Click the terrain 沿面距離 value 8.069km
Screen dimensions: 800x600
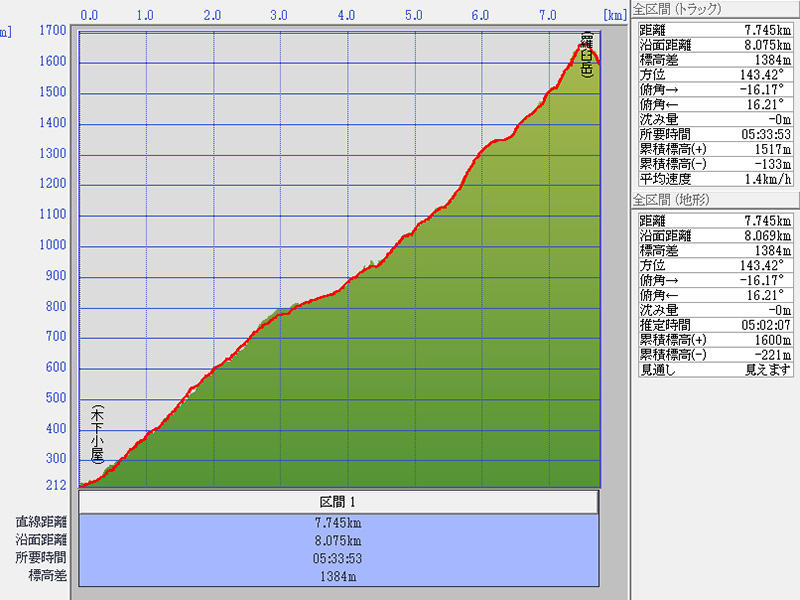[755, 235]
